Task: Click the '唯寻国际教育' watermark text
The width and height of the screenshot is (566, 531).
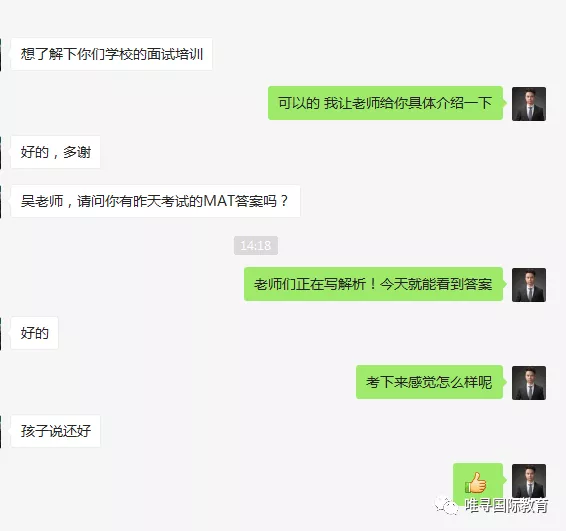Action: 506,505
